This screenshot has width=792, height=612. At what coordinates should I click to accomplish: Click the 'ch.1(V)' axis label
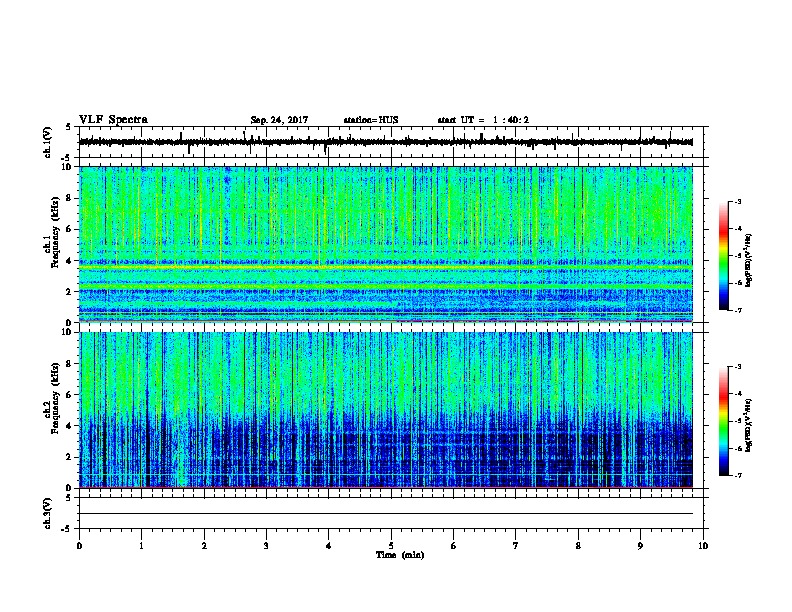pyautogui.click(x=48, y=142)
